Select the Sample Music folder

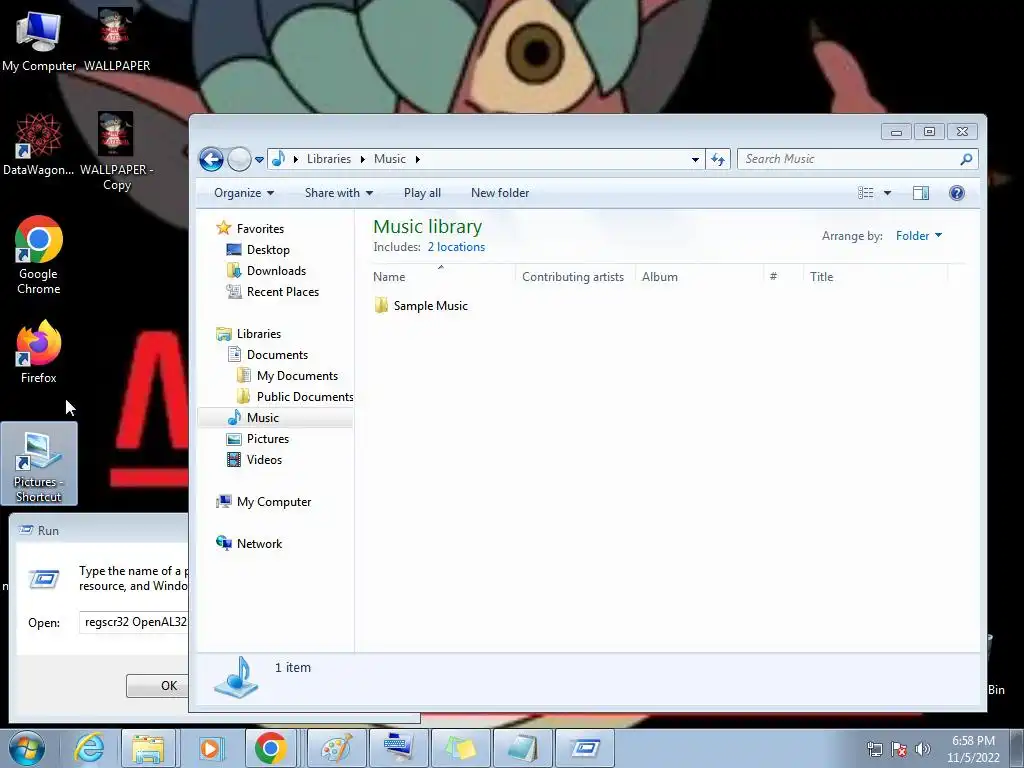pyautogui.click(x=421, y=306)
